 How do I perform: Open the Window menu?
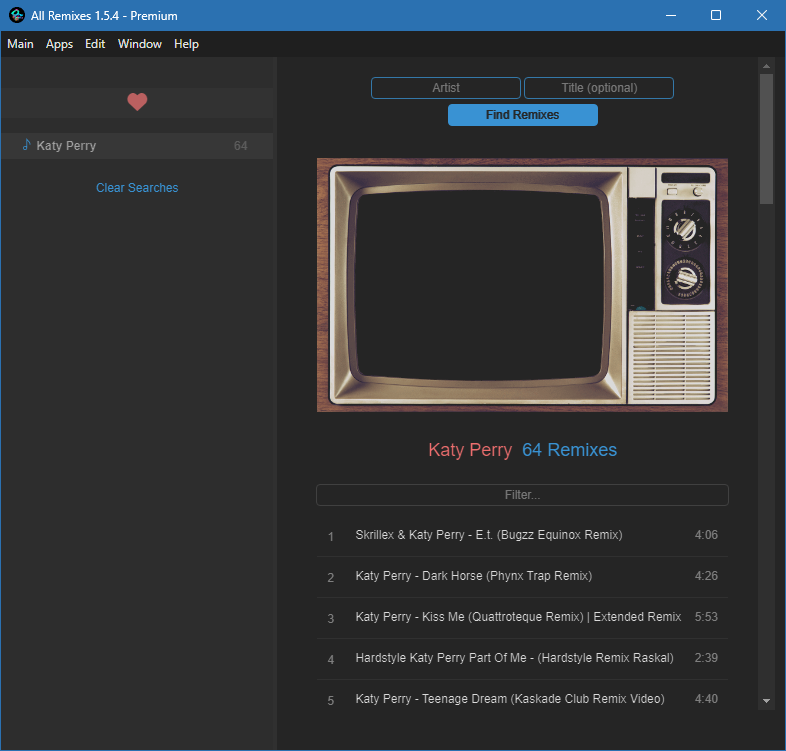tap(140, 44)
